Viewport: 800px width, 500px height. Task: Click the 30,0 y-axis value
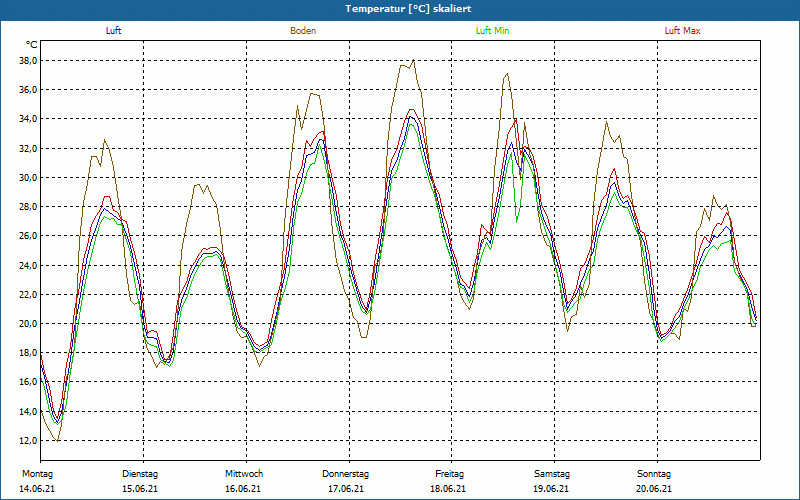tap(28, 178)
